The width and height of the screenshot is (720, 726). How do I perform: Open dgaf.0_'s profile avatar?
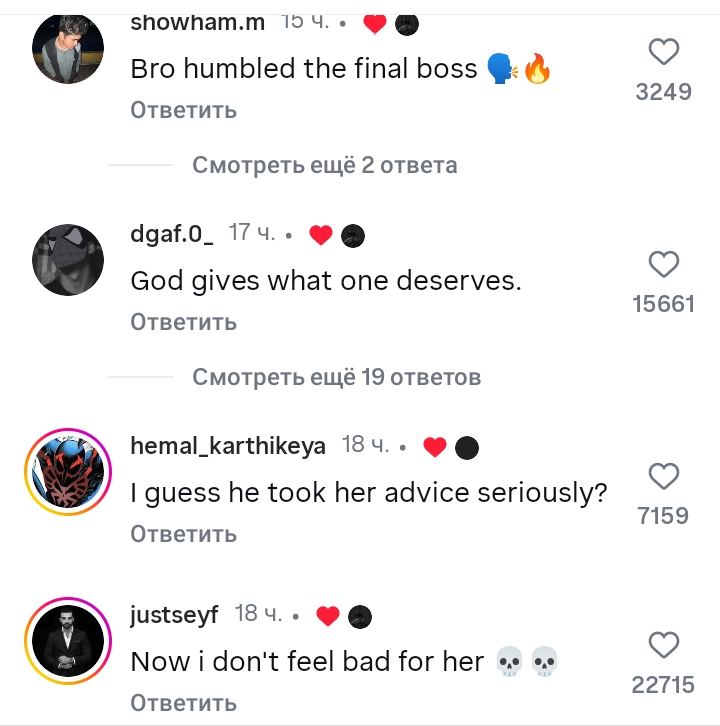(68, 260)
